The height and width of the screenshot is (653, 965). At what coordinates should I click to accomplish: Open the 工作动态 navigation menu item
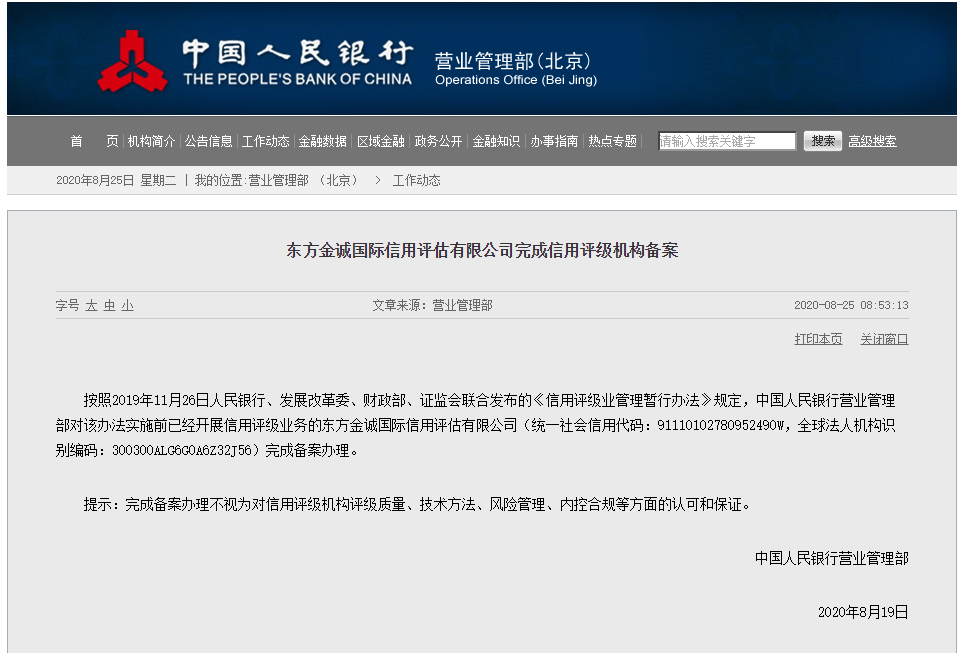(x=266, y=141)
